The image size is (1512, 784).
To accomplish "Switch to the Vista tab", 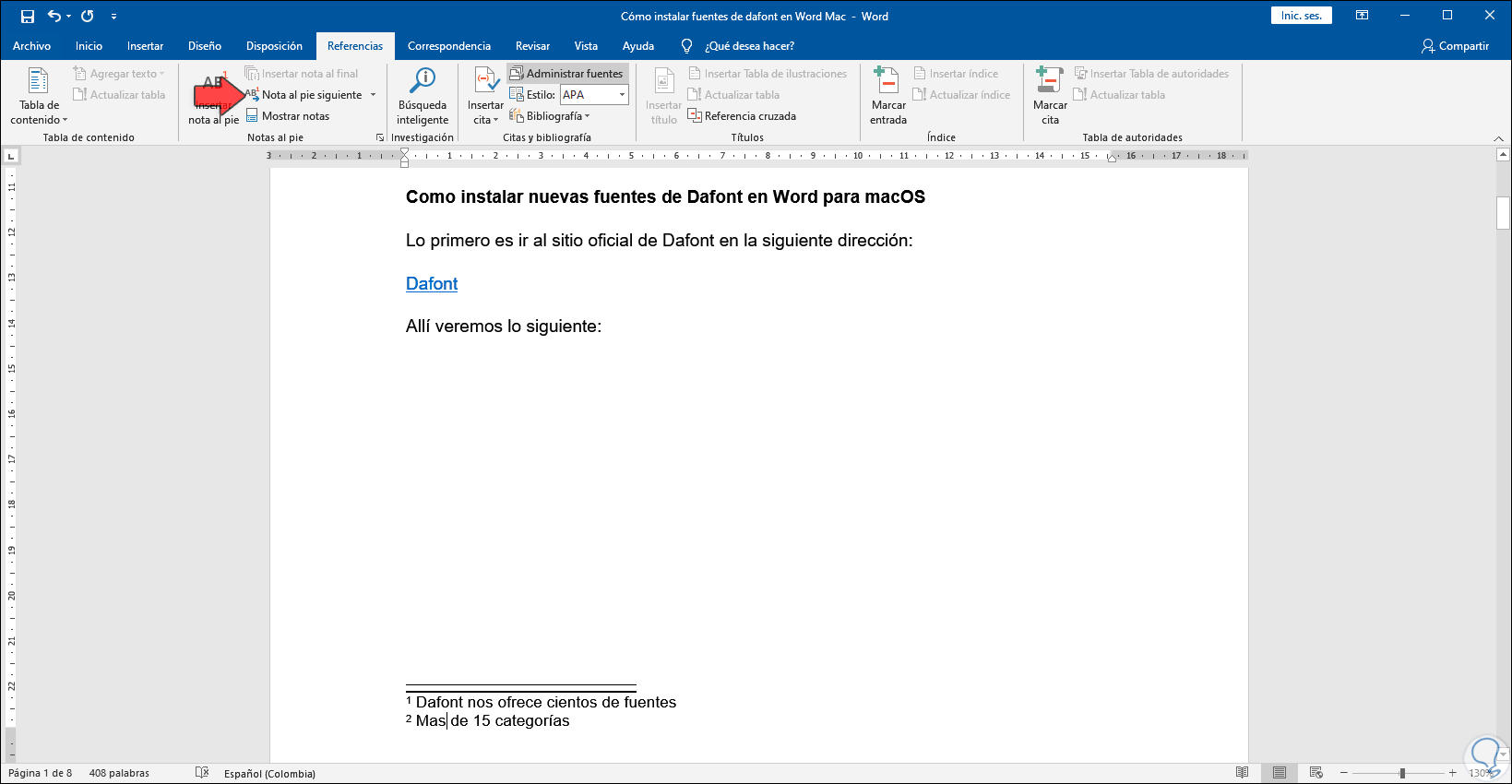I will coord(586,46).
